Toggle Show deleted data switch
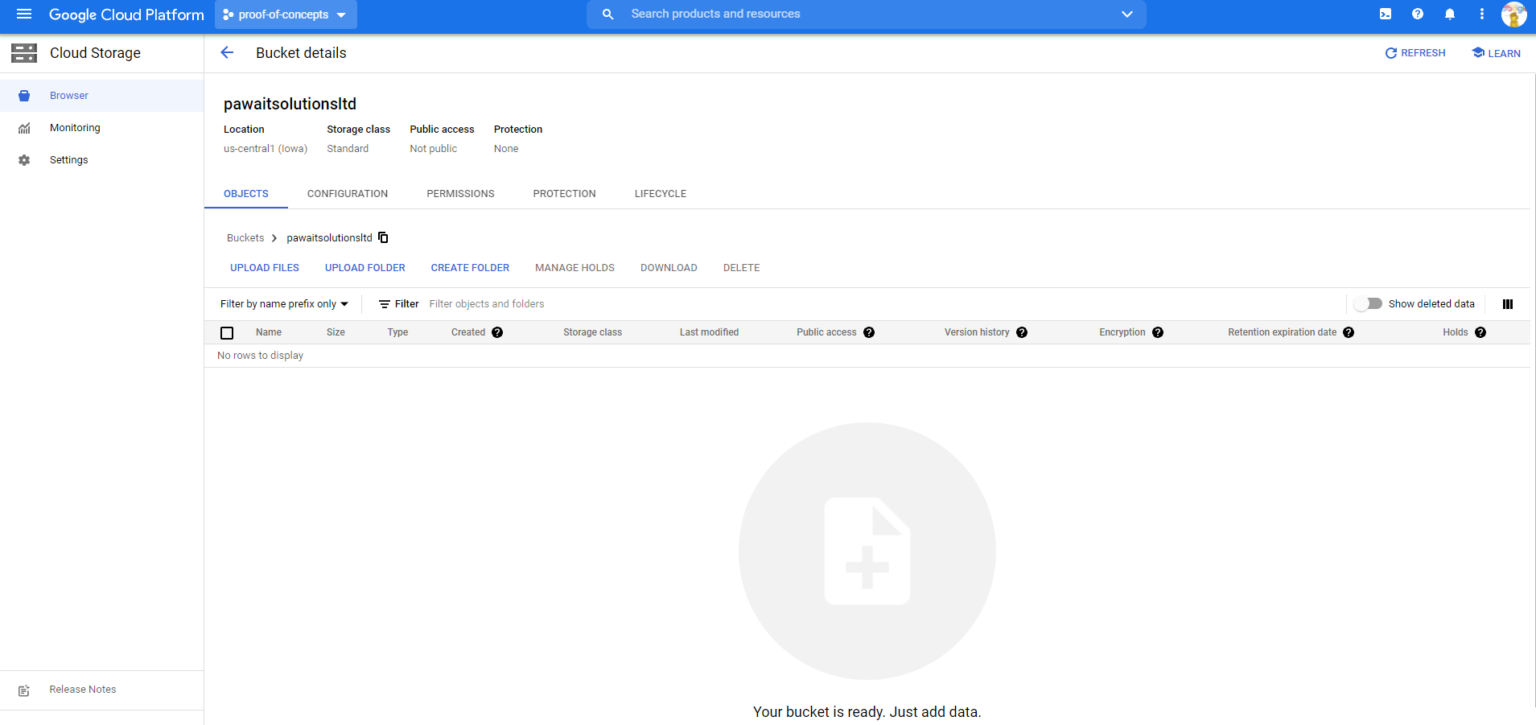This screenshot has height=725, width=1536. (x=1368, y=304)
